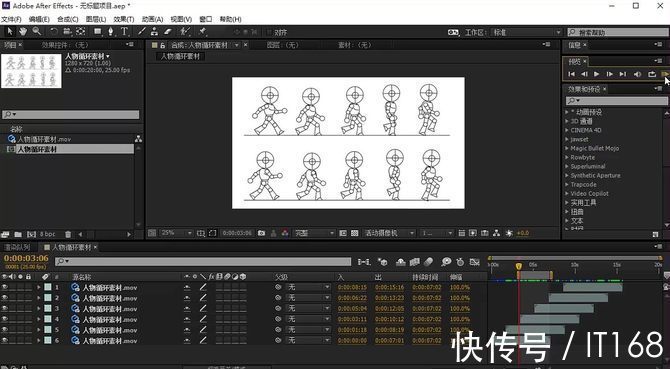
Task: Click the current time indicator marker in timeline
Action: tap(519, 266)
